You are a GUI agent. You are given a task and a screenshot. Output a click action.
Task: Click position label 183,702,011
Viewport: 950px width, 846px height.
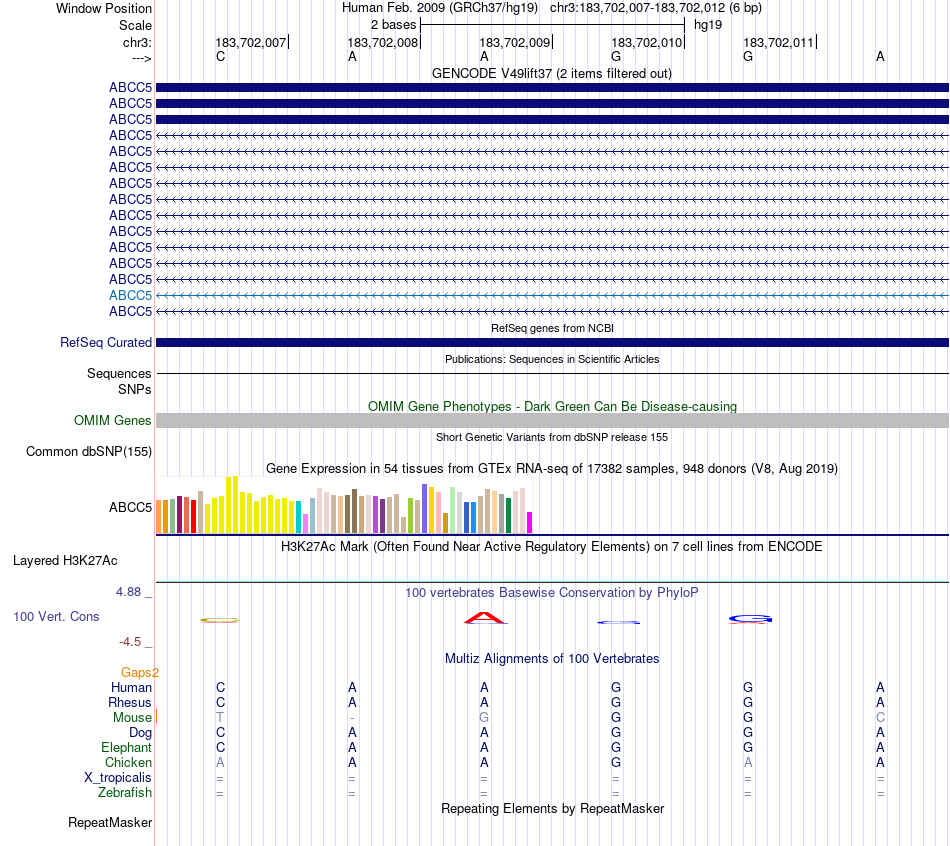(x=779, y=42)
